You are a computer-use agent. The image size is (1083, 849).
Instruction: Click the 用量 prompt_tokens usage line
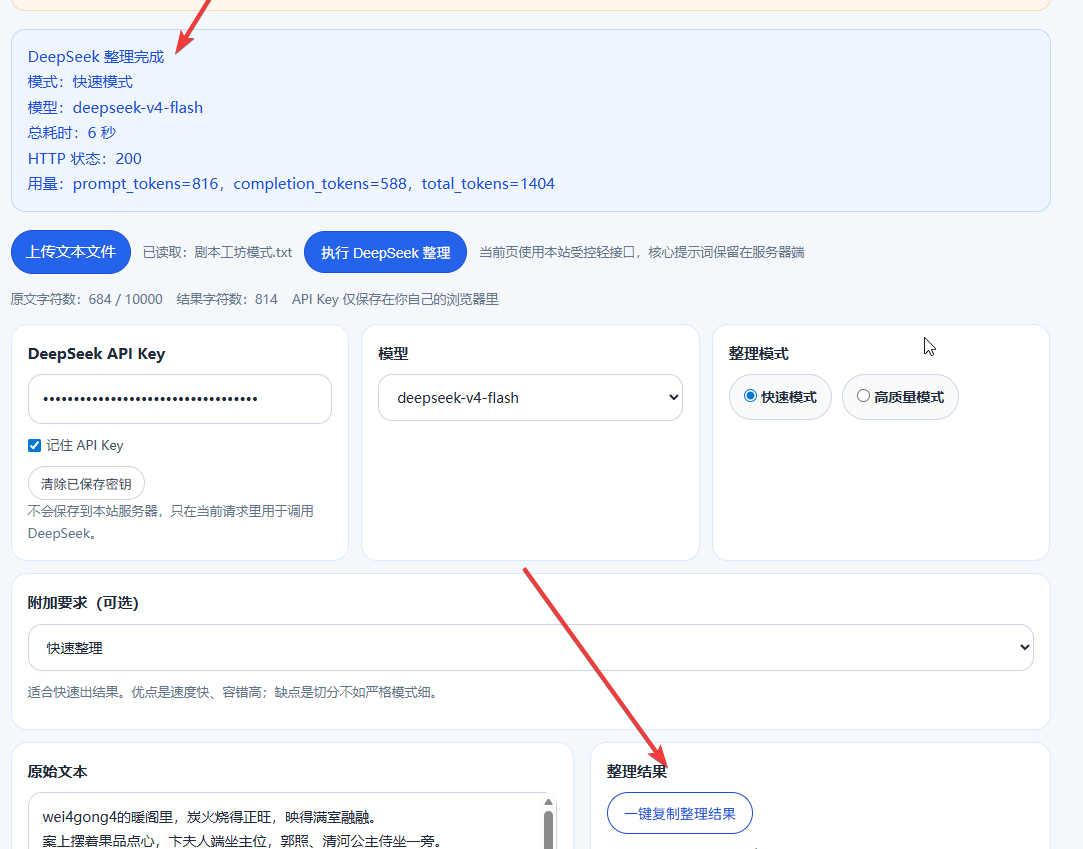coord(291,184)
